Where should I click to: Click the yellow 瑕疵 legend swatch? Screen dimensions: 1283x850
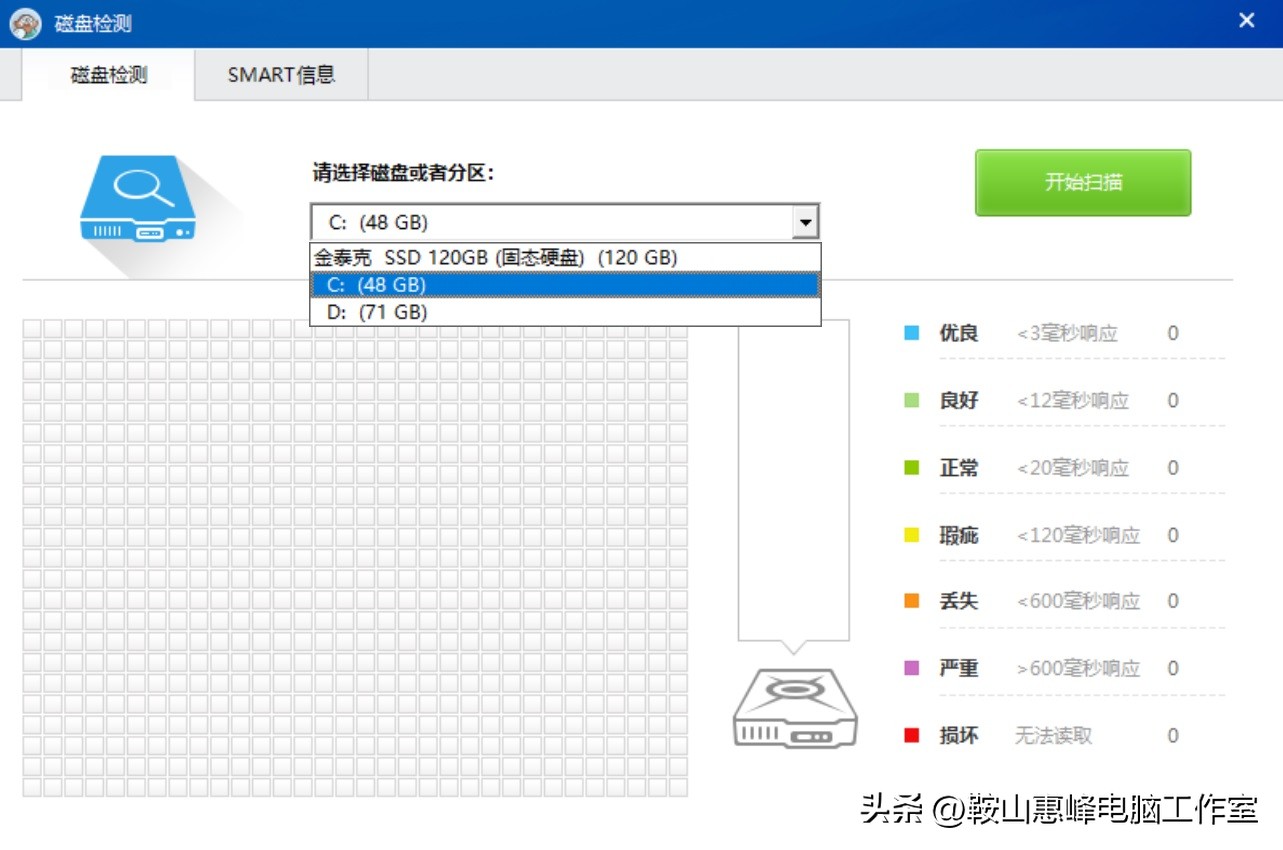click(x=911, y=535)
